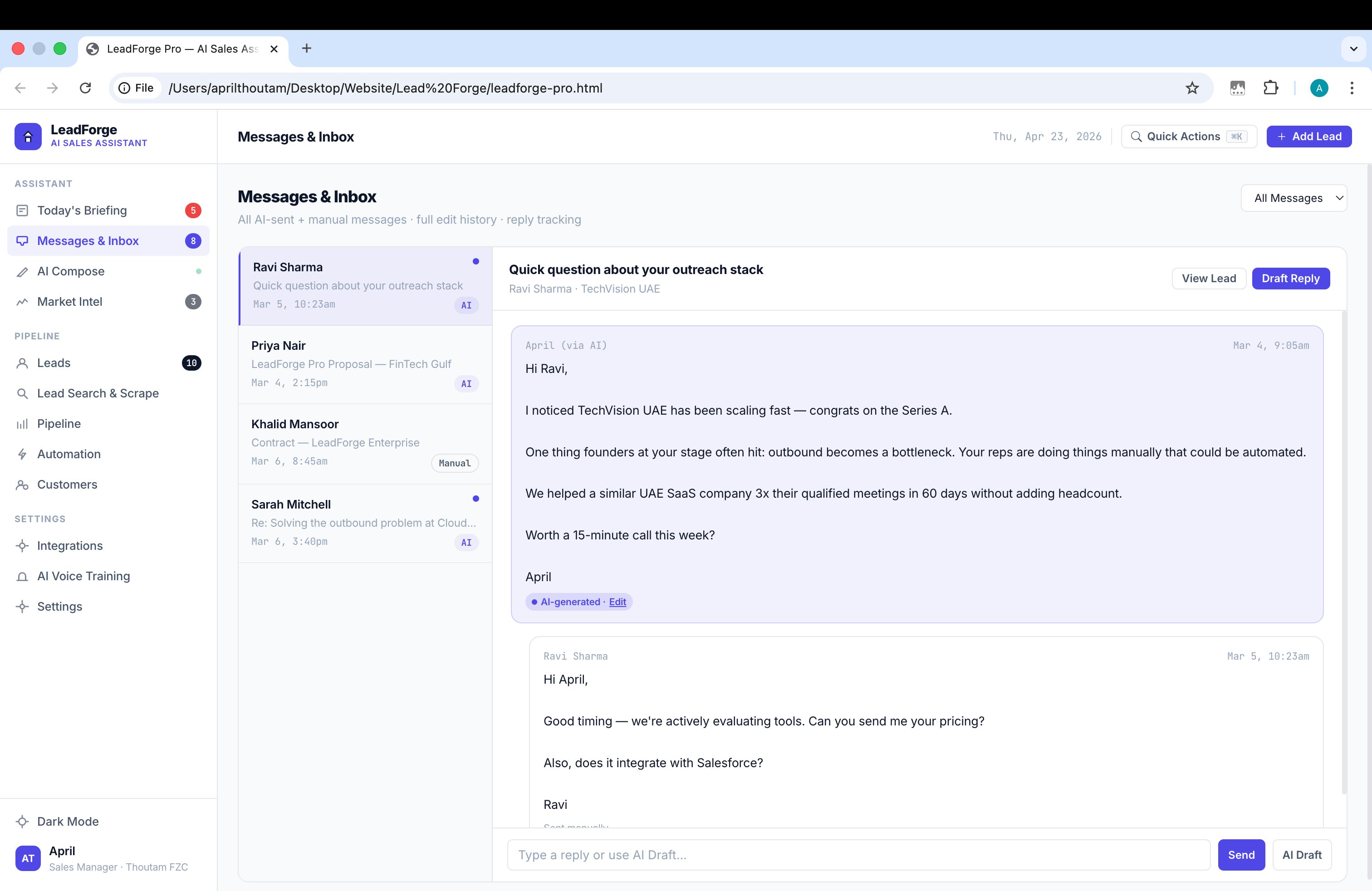Image resolution: width=1372 pixels, height=891 pixels.
Task: Select the AI Compose pencil icon
Action: click(x=23, y=271)
